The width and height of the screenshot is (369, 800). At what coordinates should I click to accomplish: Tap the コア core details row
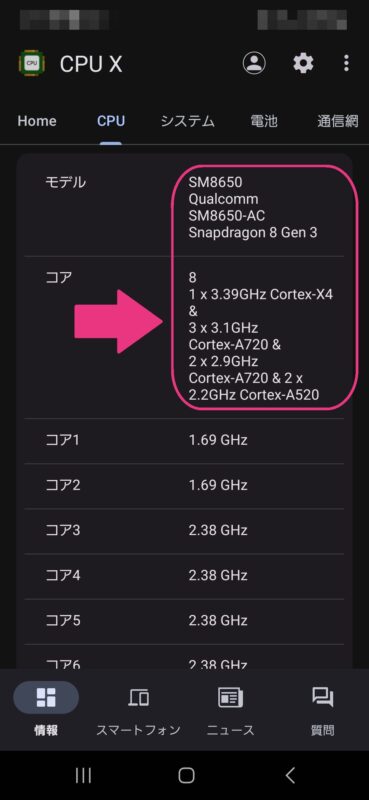(x=184, y=337)
